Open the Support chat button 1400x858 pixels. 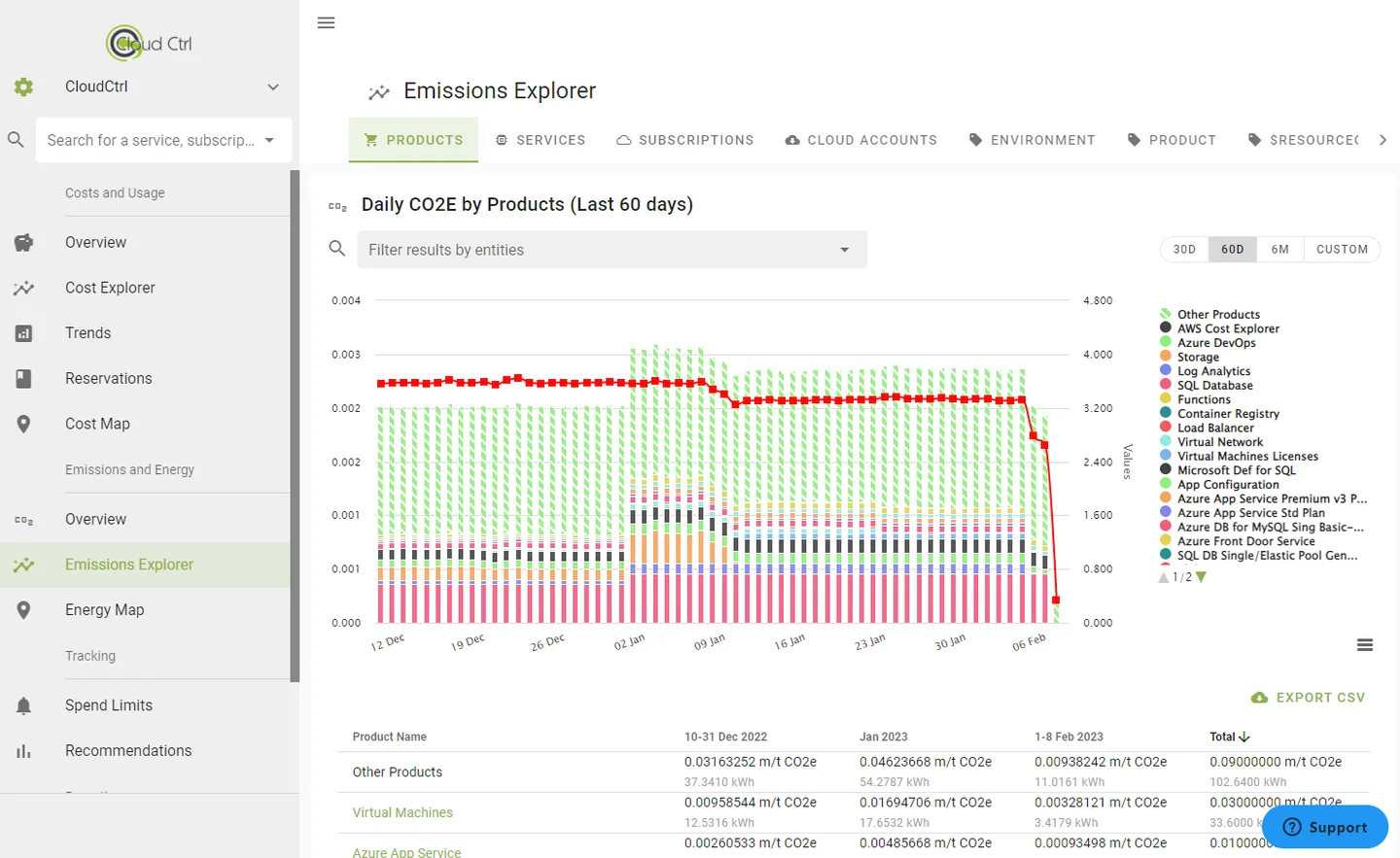[1325, 827]
